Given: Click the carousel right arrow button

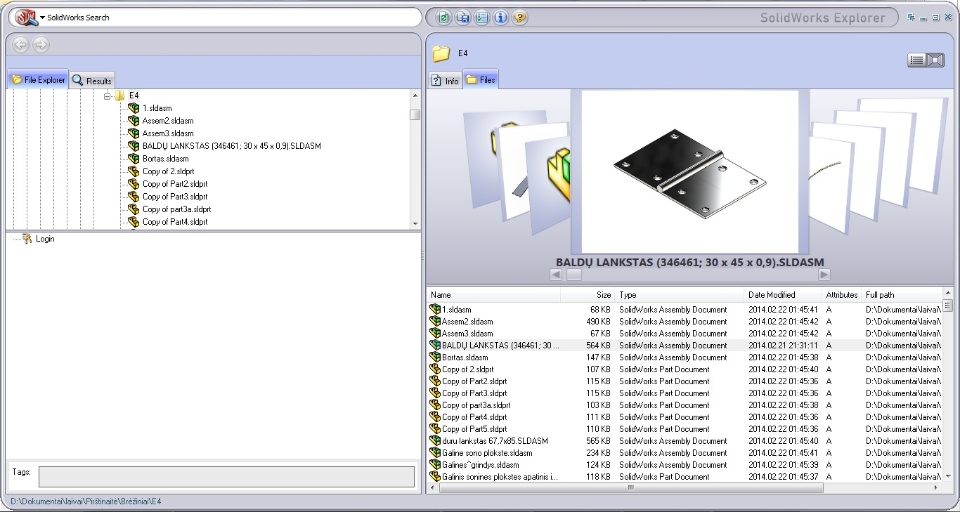Looking at the screenshot, I should 824,274.
